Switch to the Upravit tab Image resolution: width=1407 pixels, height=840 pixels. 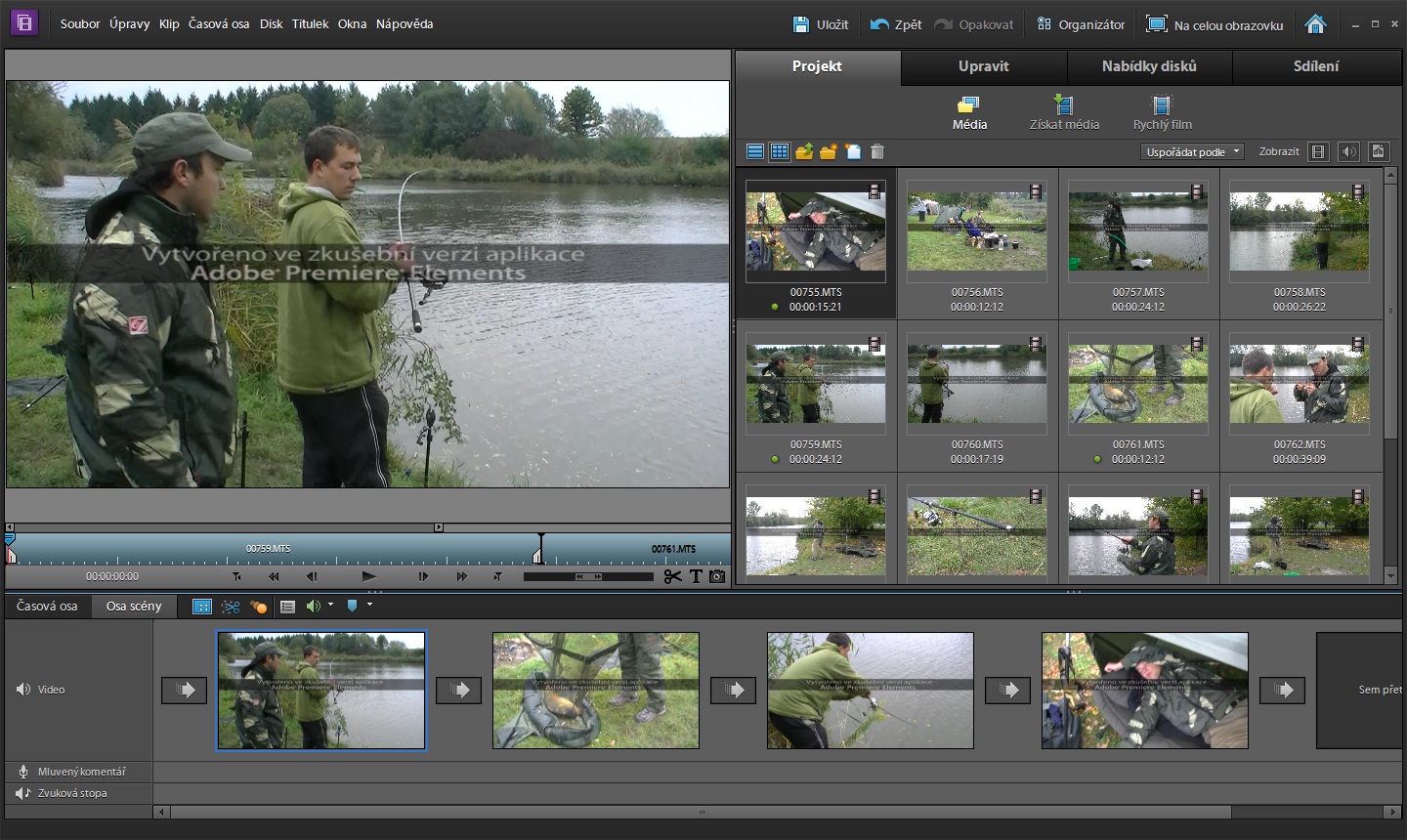983,66
